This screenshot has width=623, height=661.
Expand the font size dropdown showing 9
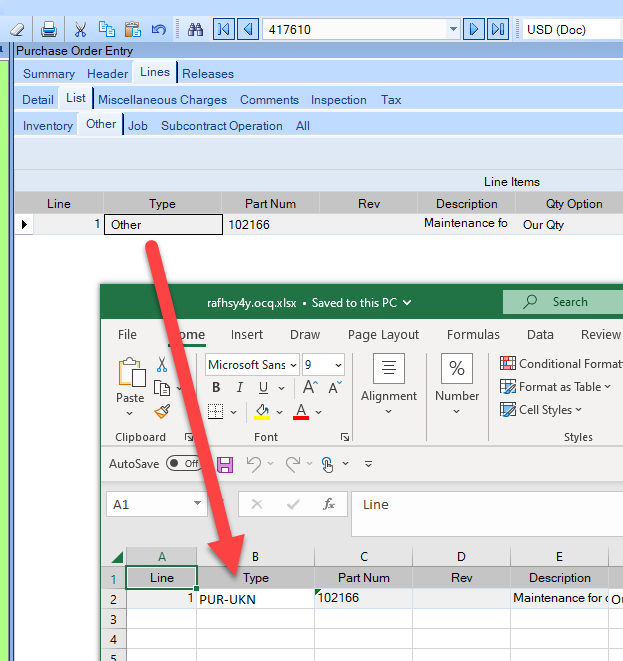pyautogui.click(x=337, y=365)
